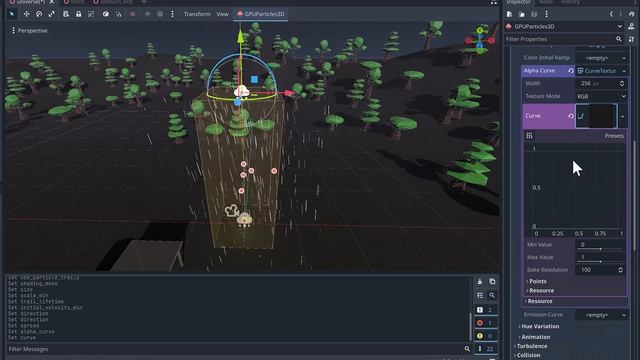Open the View menu
The width and height of the screenshot is (640, 360).
coord(222,14)
